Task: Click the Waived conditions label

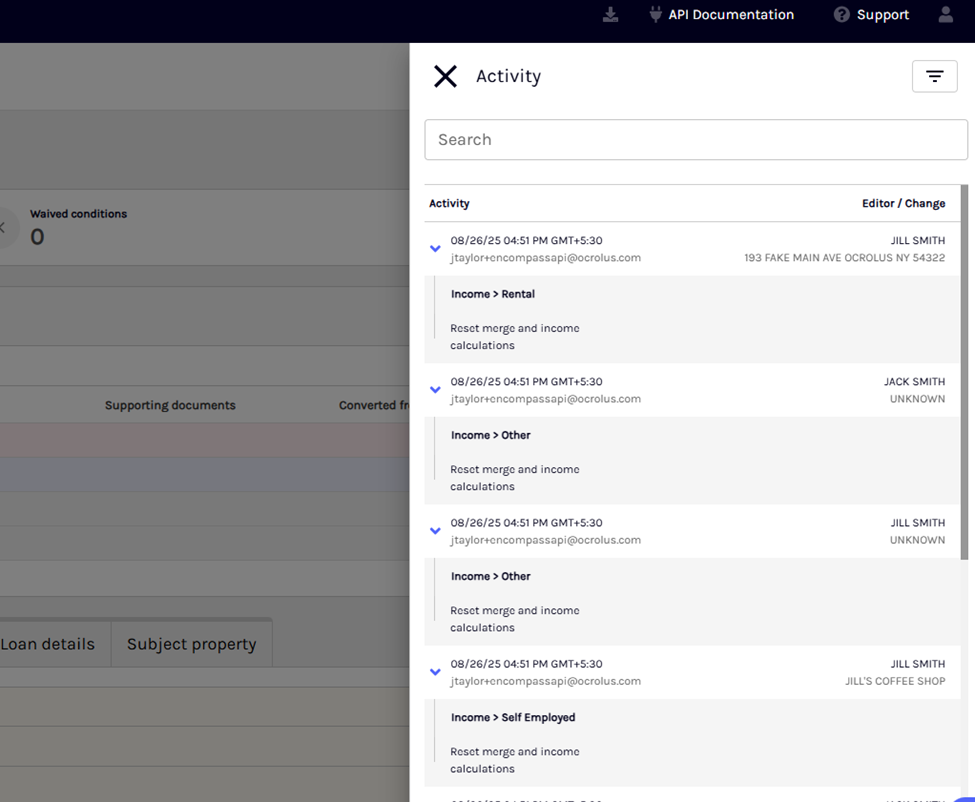Action: click(x=78, y=214)
